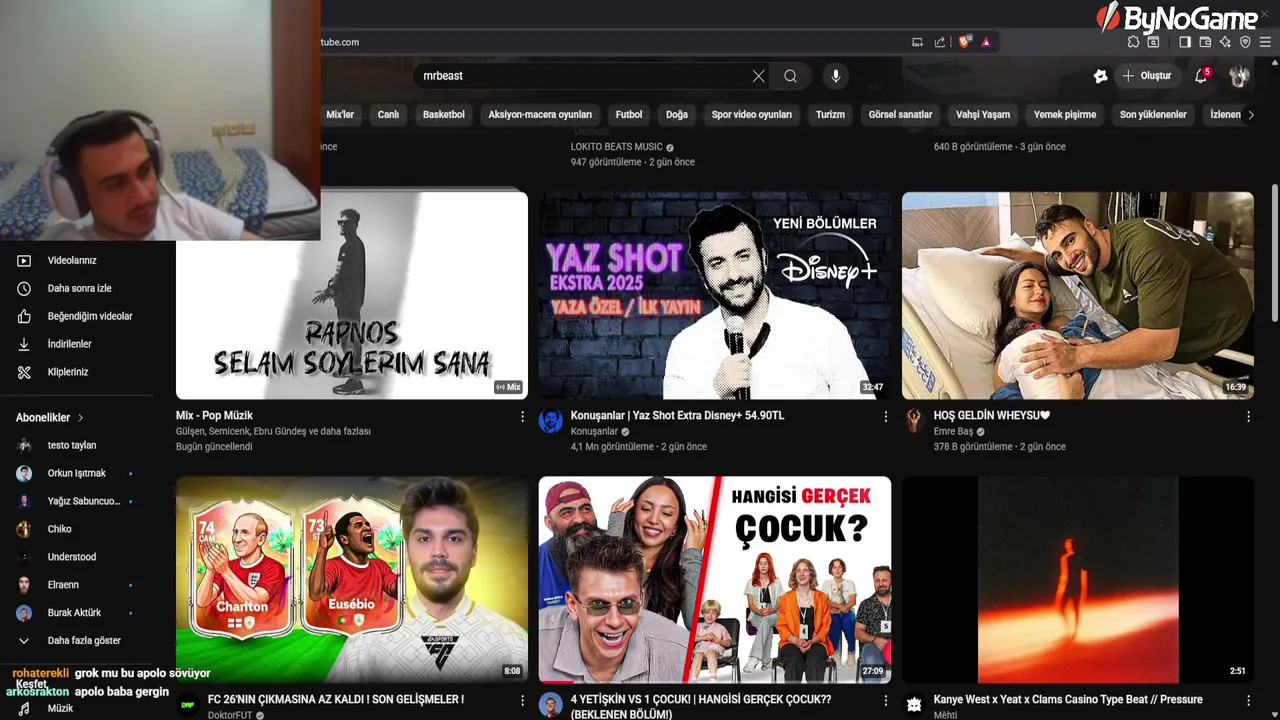Select the Yemek pişirme chip
The width and height of the screenshot is (1280, 720).
tap(1065, 115)
